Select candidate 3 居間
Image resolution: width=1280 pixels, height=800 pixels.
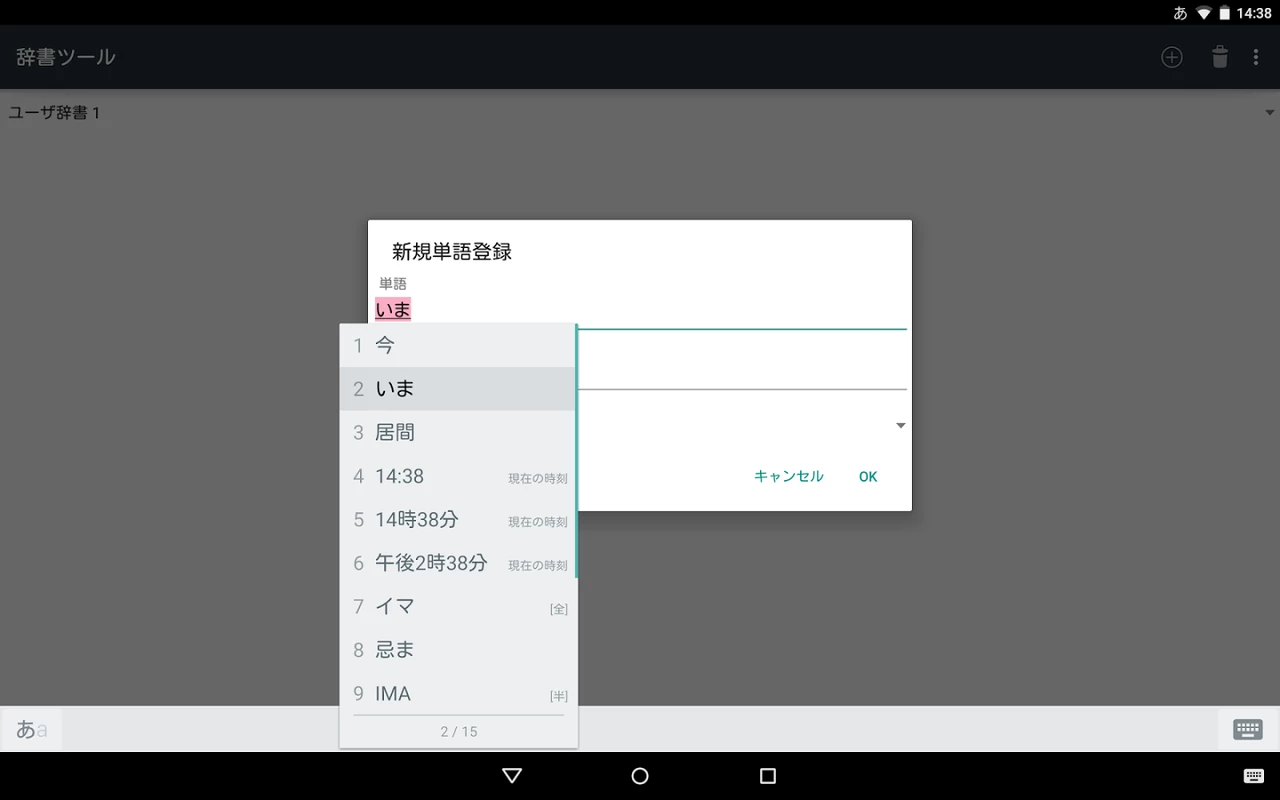(x=458, y=433)
